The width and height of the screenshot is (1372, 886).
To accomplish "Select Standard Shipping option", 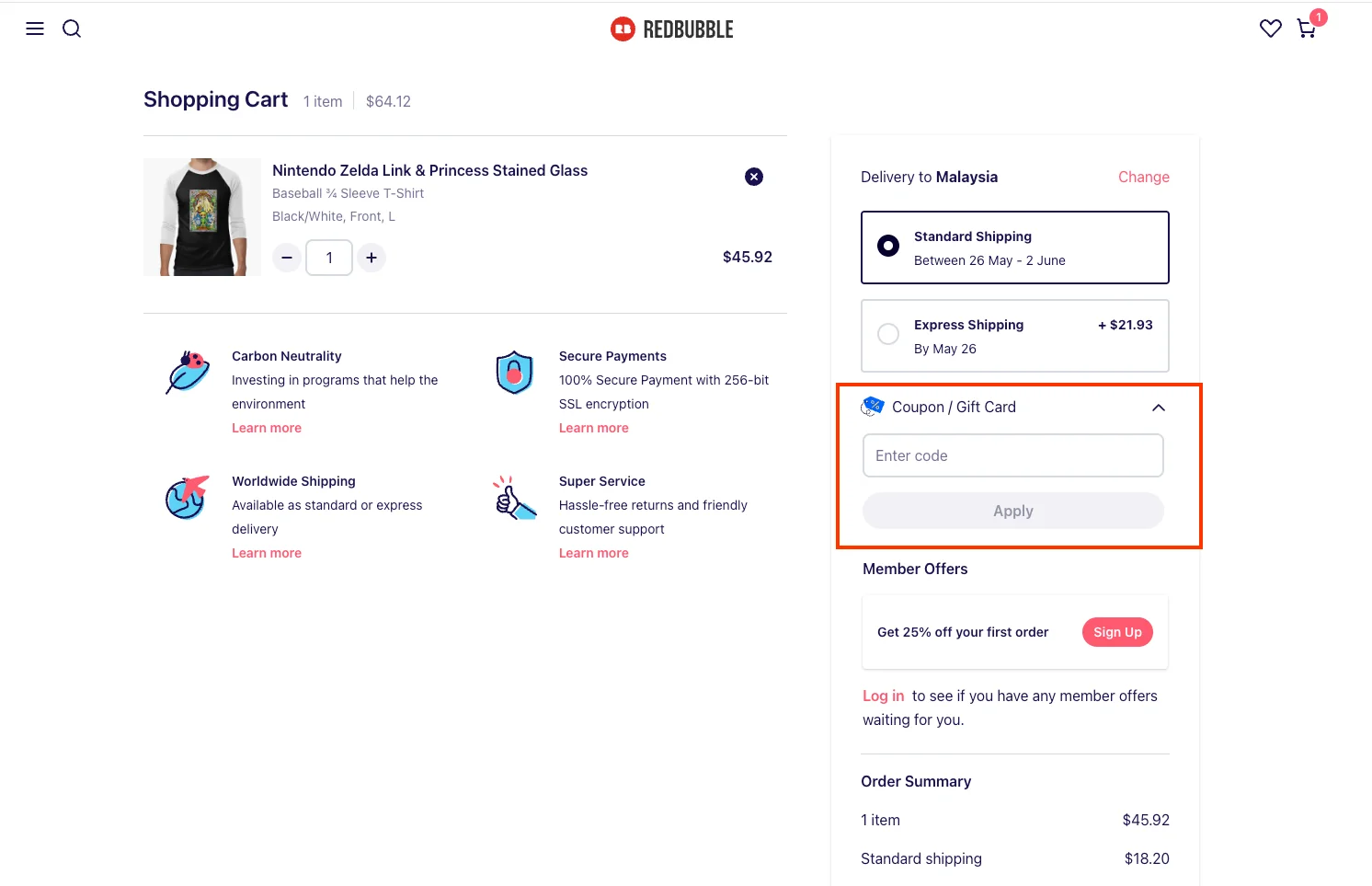I will [1015, 247].
